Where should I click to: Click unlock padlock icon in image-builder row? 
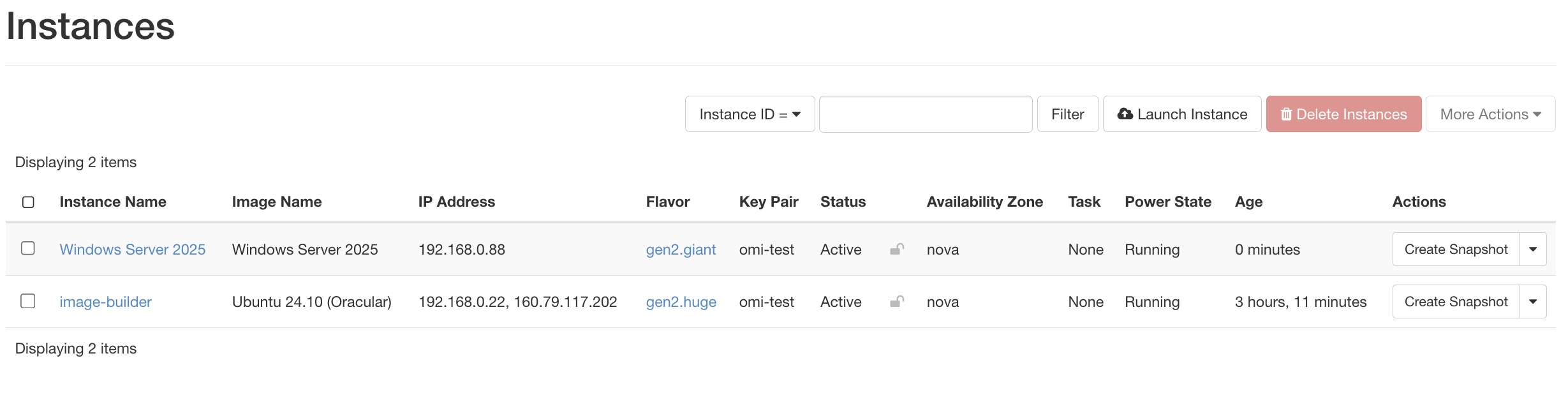coord(897,302)
